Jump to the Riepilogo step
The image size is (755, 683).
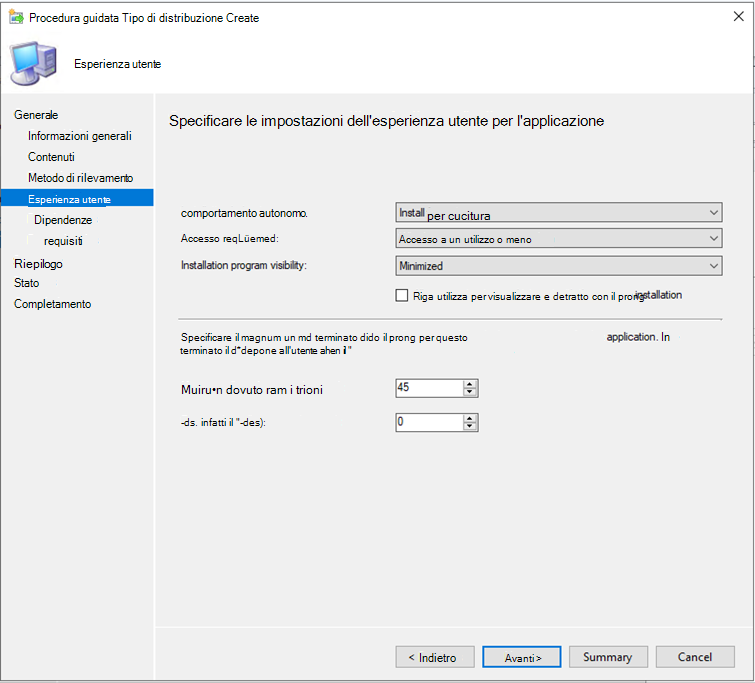(38, 264)
